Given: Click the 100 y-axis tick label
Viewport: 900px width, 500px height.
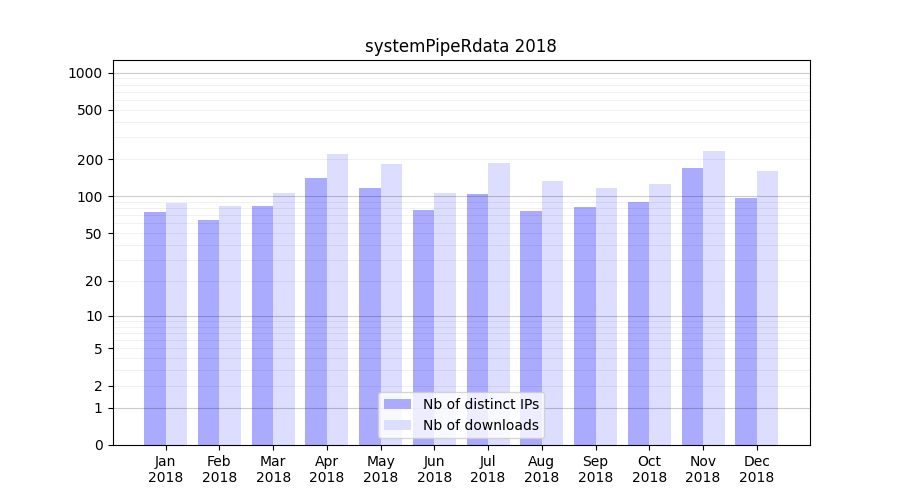Looking at the screenshot, I should tap(88, 197).
